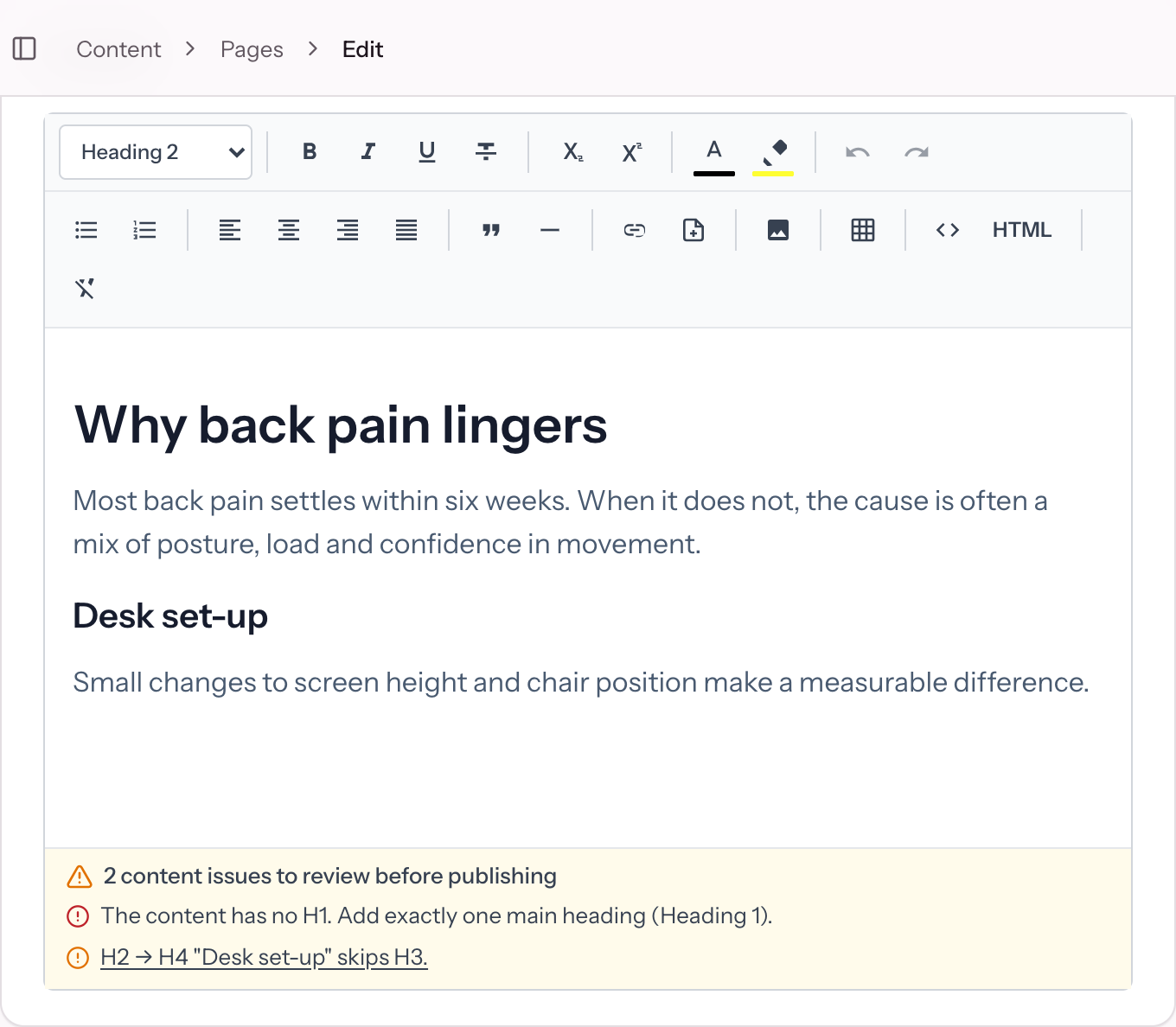Align text left
The height and width of the screenshot is (1027, 1176).
[x=230, y=230]
